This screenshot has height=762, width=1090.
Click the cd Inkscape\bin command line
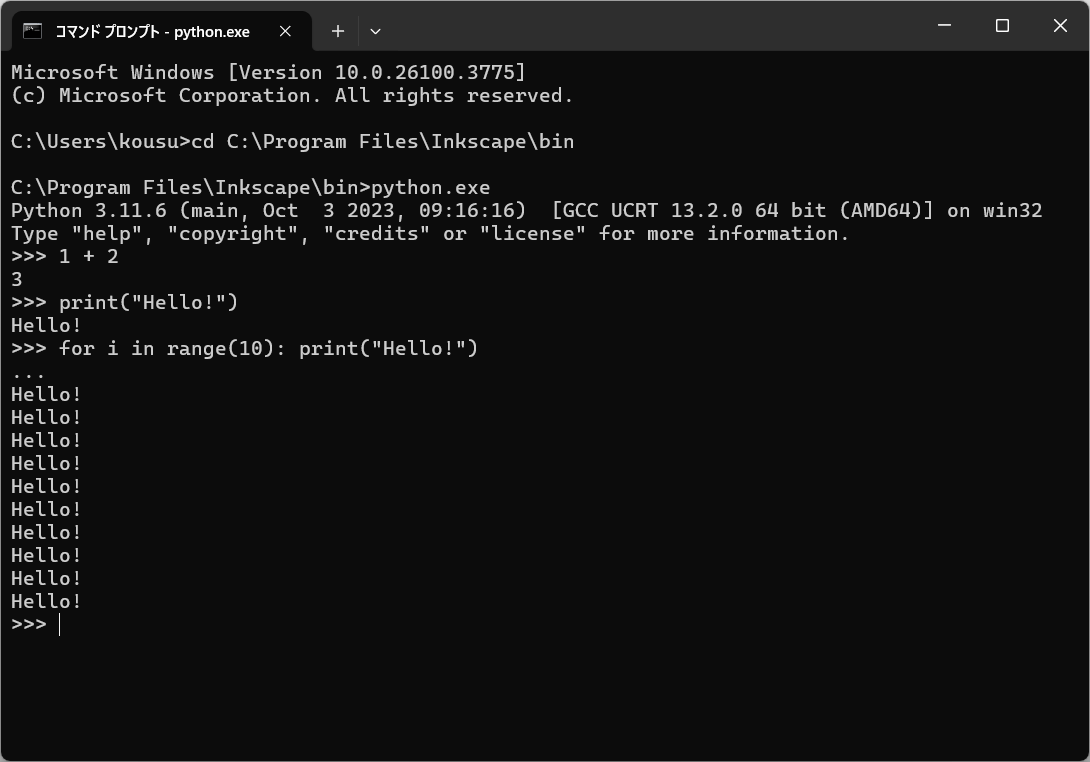tap(293, 142)
